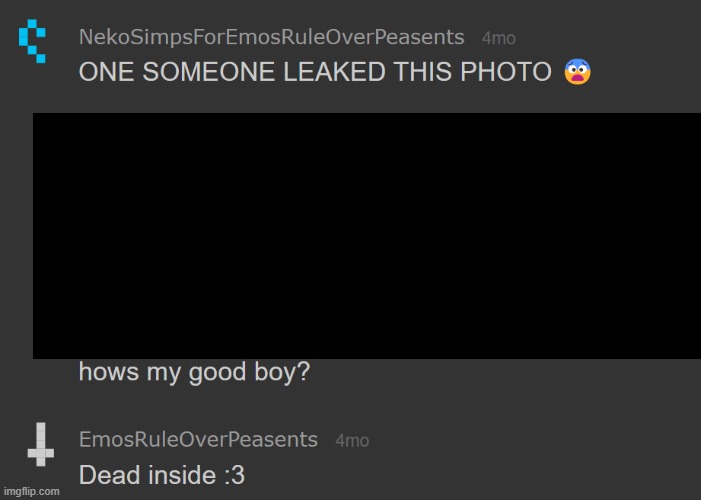701x500 pixels.
Task: Click the word 'good' below the image
Action: coord(217,372)
